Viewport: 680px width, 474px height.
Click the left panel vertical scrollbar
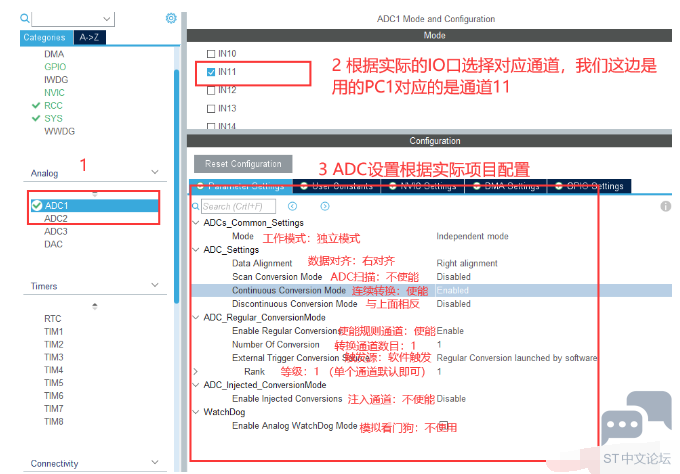point(177,150)
